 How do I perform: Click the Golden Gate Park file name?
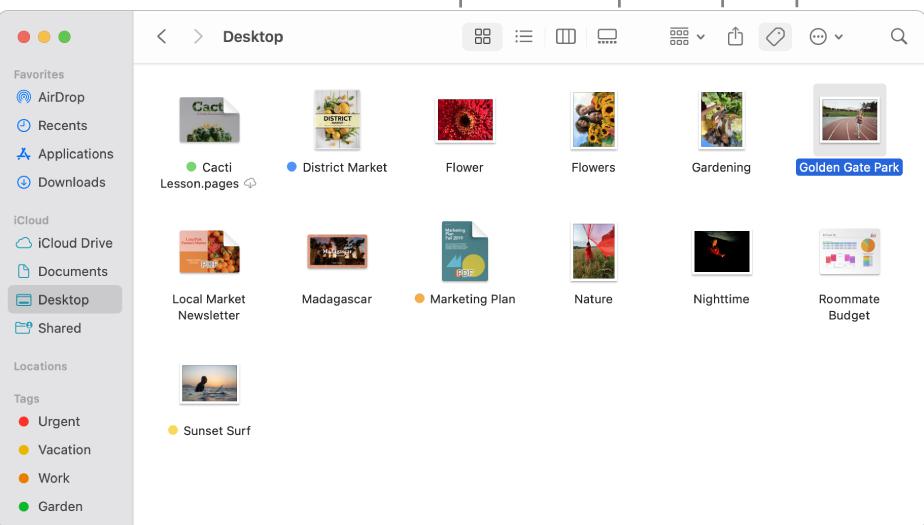[x=849, y=167]
